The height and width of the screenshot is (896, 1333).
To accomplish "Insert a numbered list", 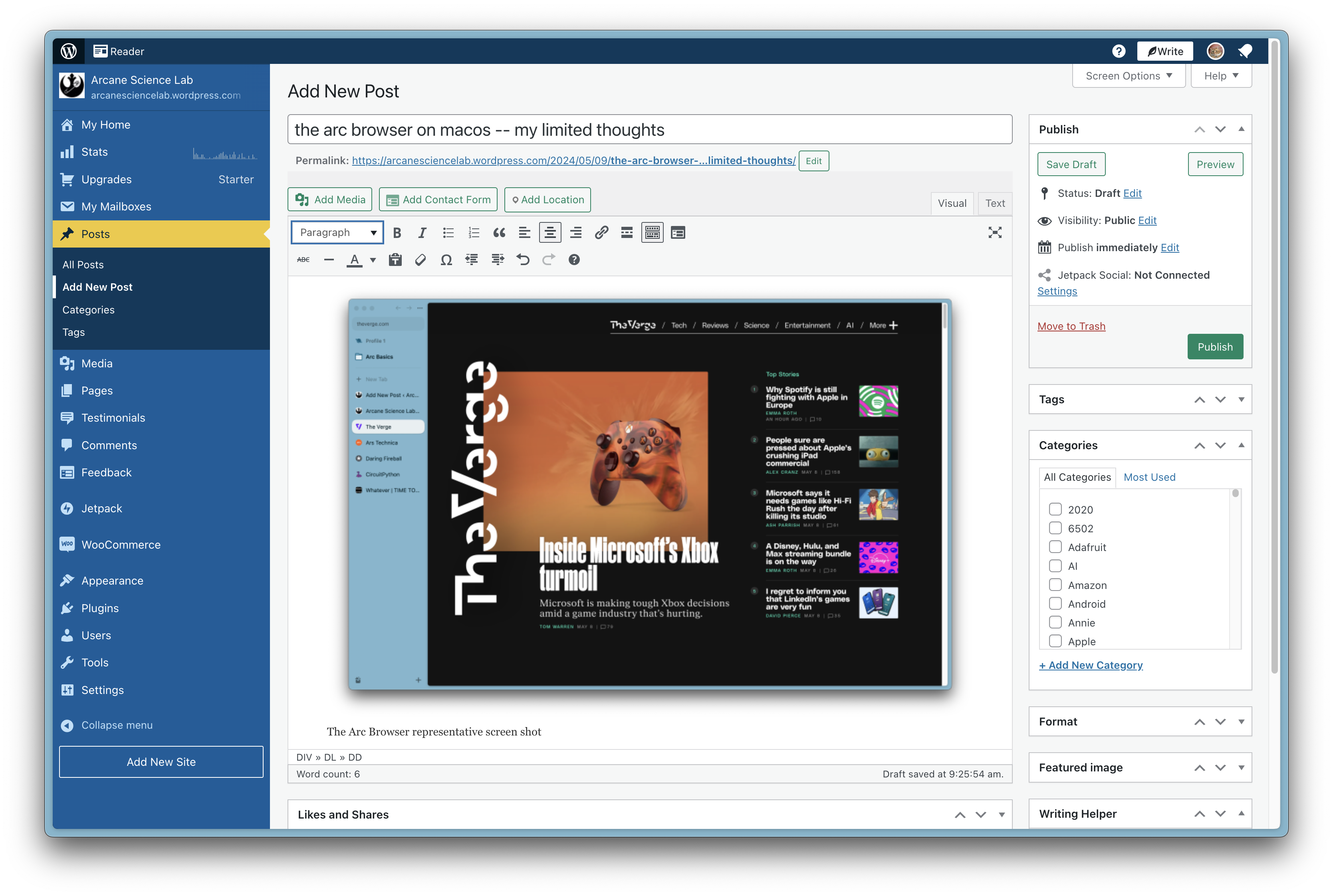I will [x=474, y=232].
